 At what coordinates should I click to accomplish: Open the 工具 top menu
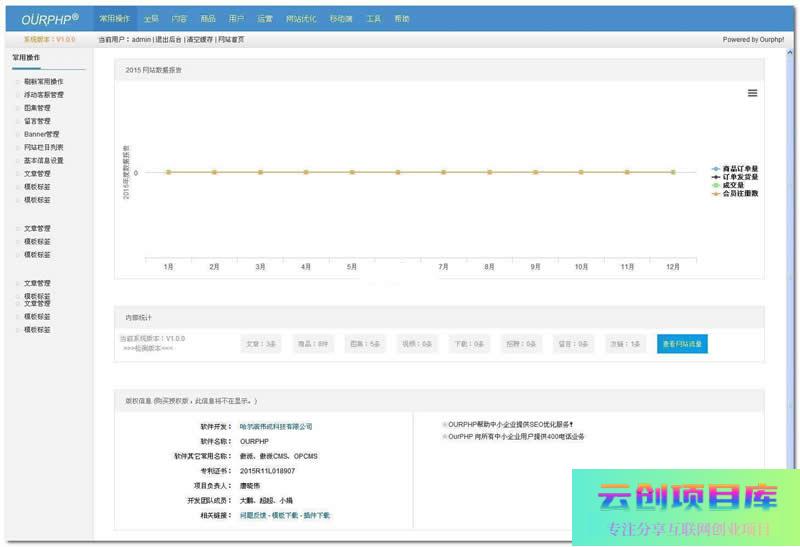[373, 19]
